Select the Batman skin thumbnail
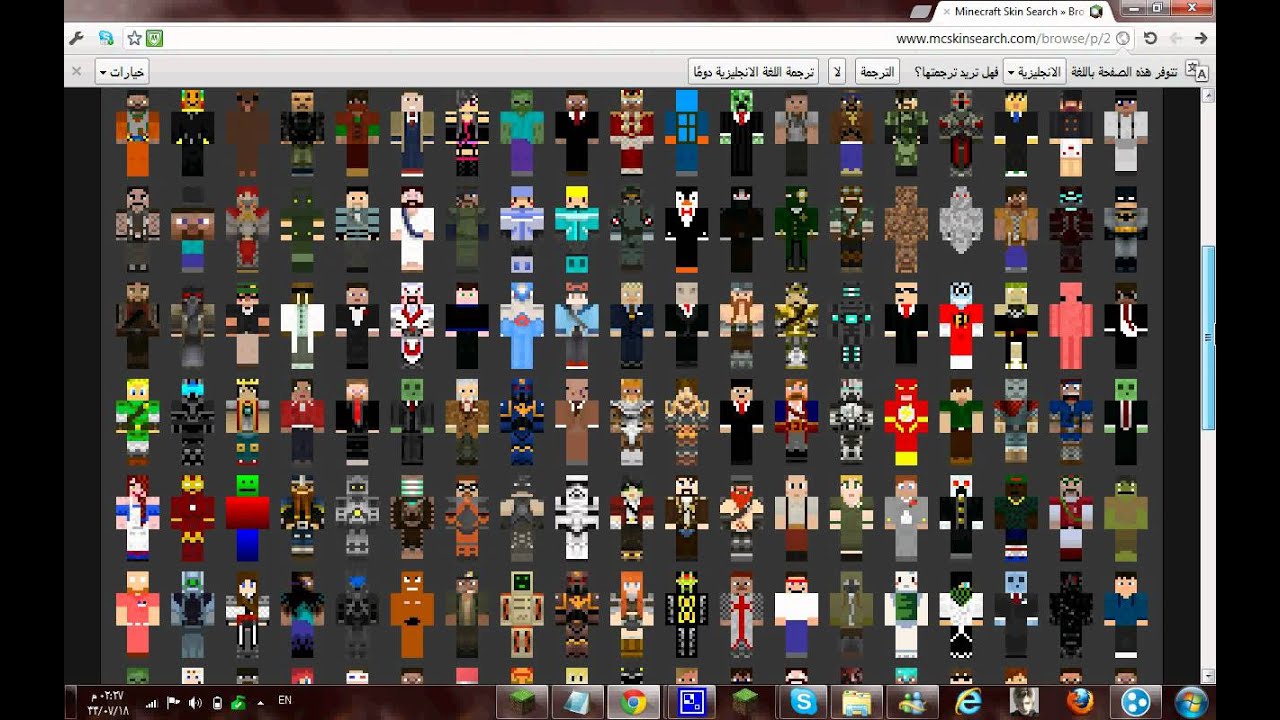Viewport: 1280px width, 720px height. [x=1125, y=227]
